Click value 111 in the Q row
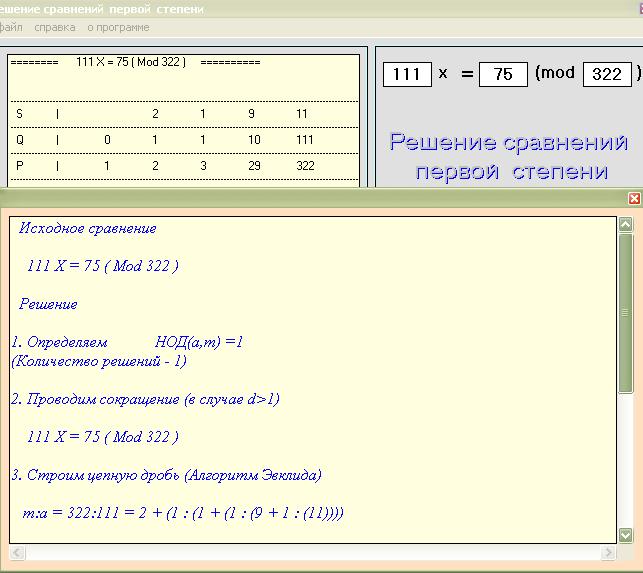The height and width of the screenshot is (573, 643). click(305, 140)
